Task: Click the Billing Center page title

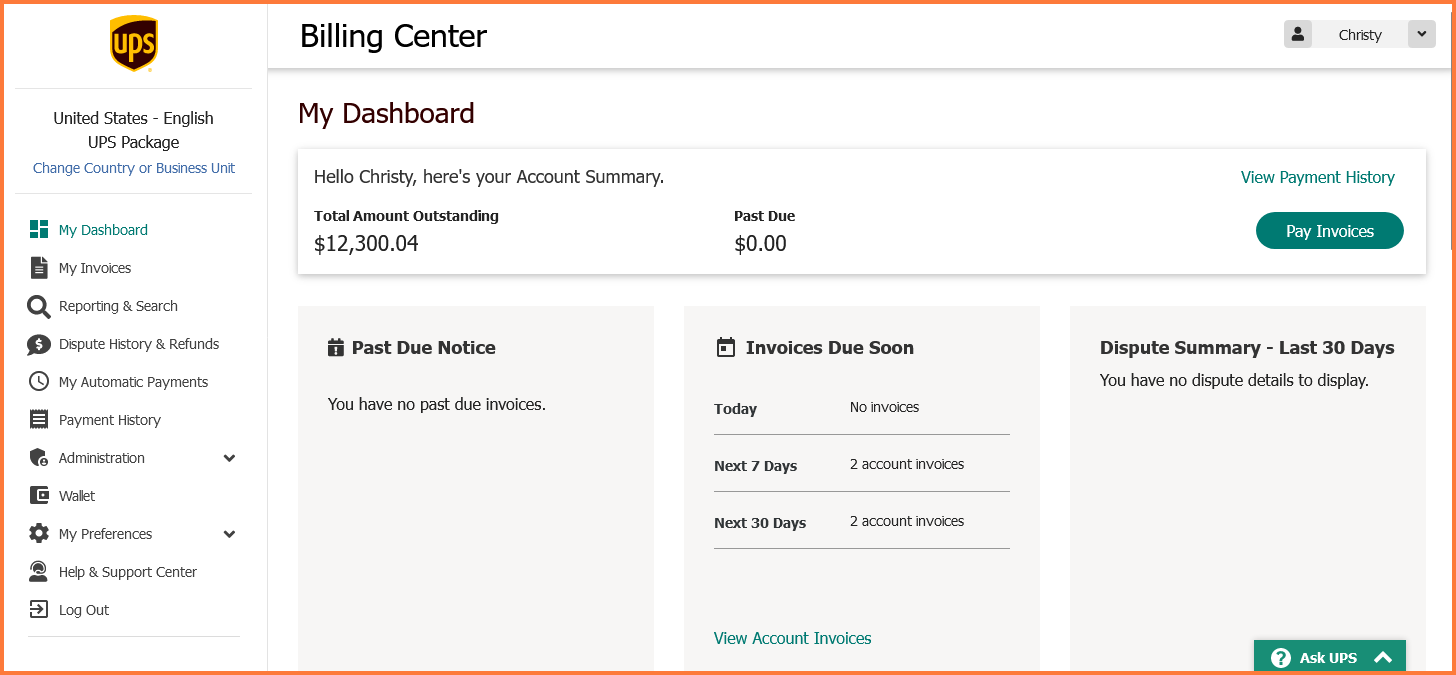Action: (x=393, y=36)
